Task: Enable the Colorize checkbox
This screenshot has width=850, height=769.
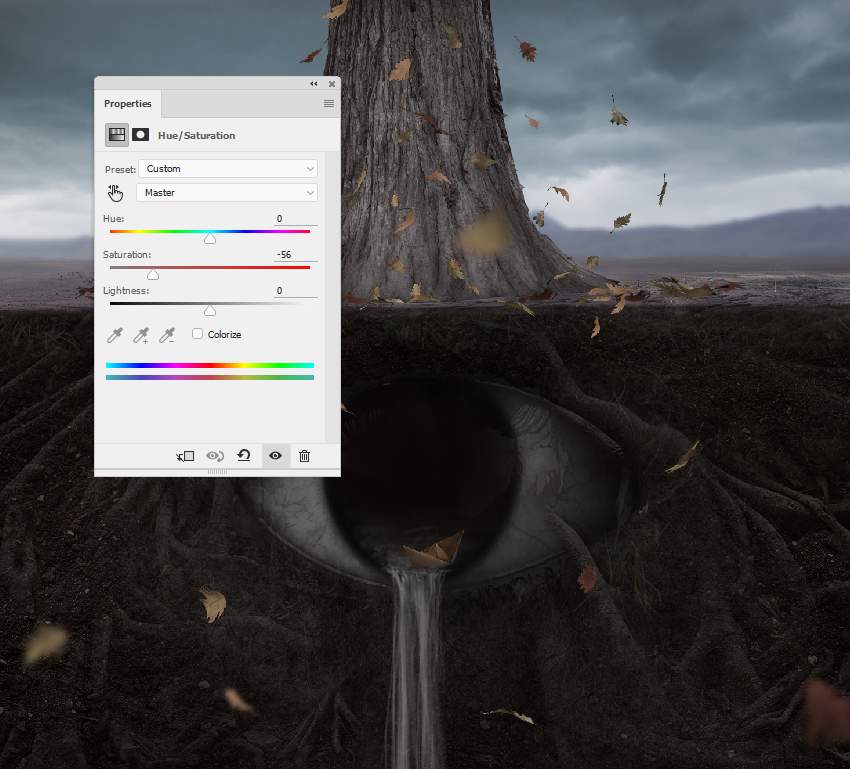Action: click(197, 334)
